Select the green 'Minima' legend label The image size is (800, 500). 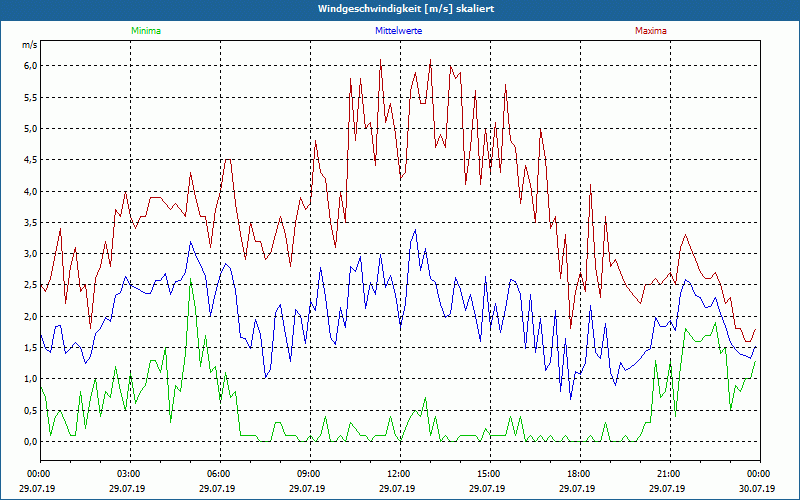[x=146, y=31]
